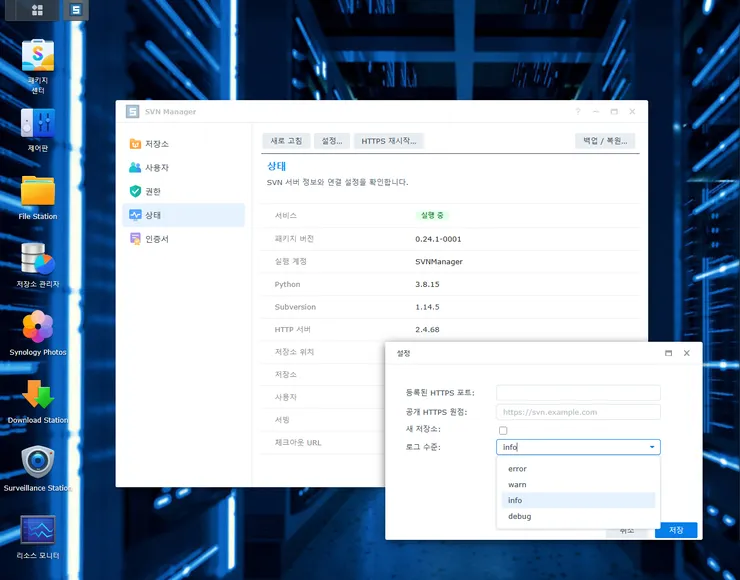This screenshot has width=740, height=580.
Task: Click the checkout URL (체크아웃 URL) row label
Action: (x=298, y=443)
